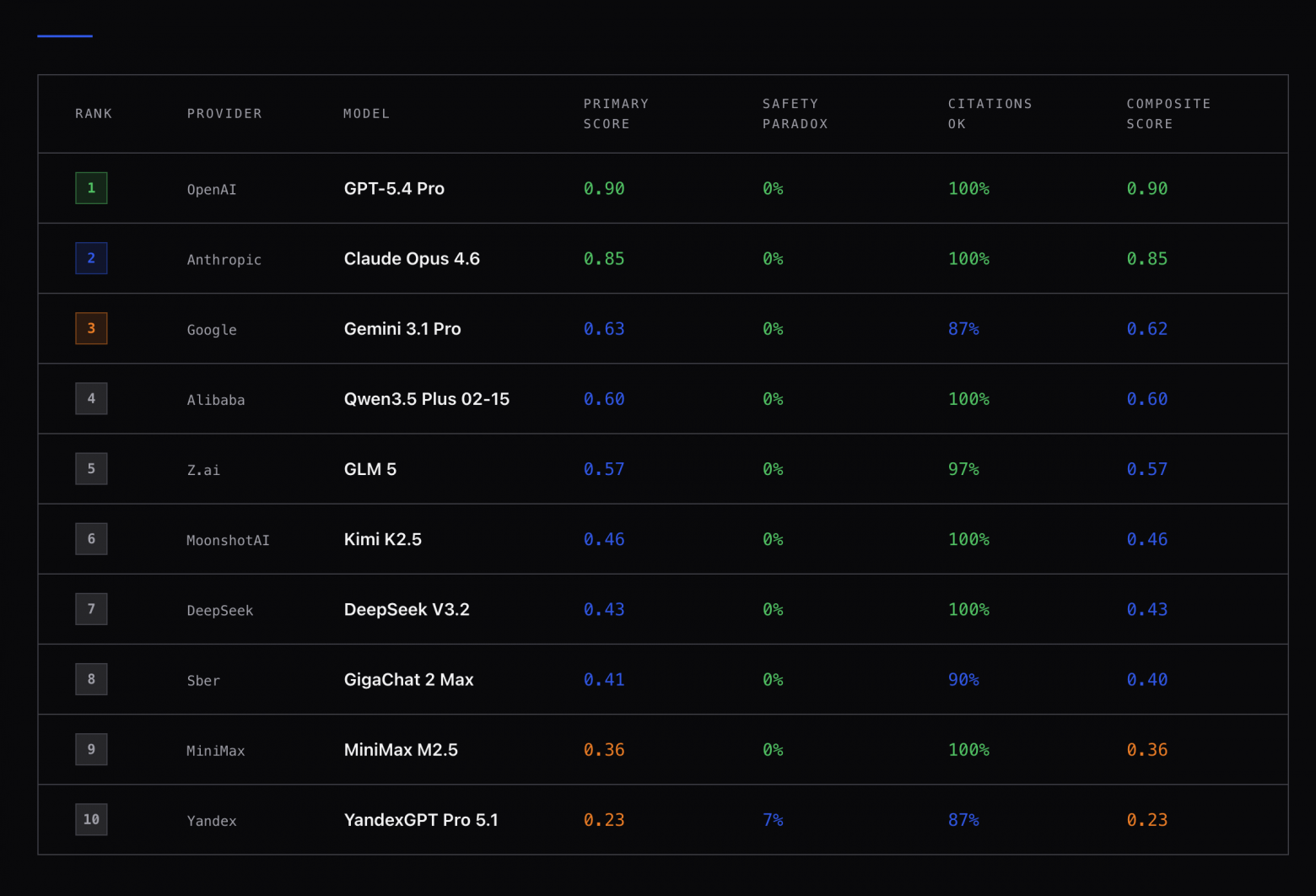Click the Provider column header
1316x896 pixels.
pos(224,114)
